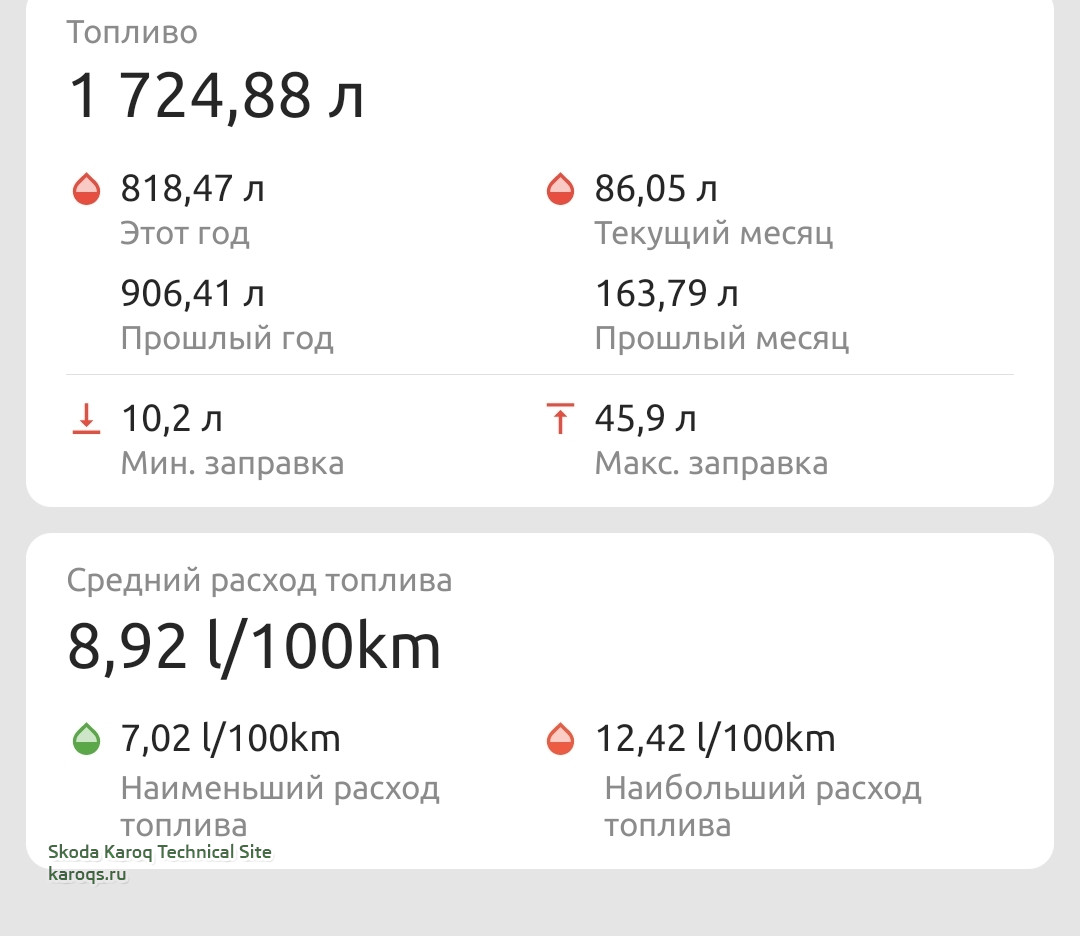Tap the total fuel value 1 724,88 л
The image size is (1080, 936).
[x=216, y=97]
